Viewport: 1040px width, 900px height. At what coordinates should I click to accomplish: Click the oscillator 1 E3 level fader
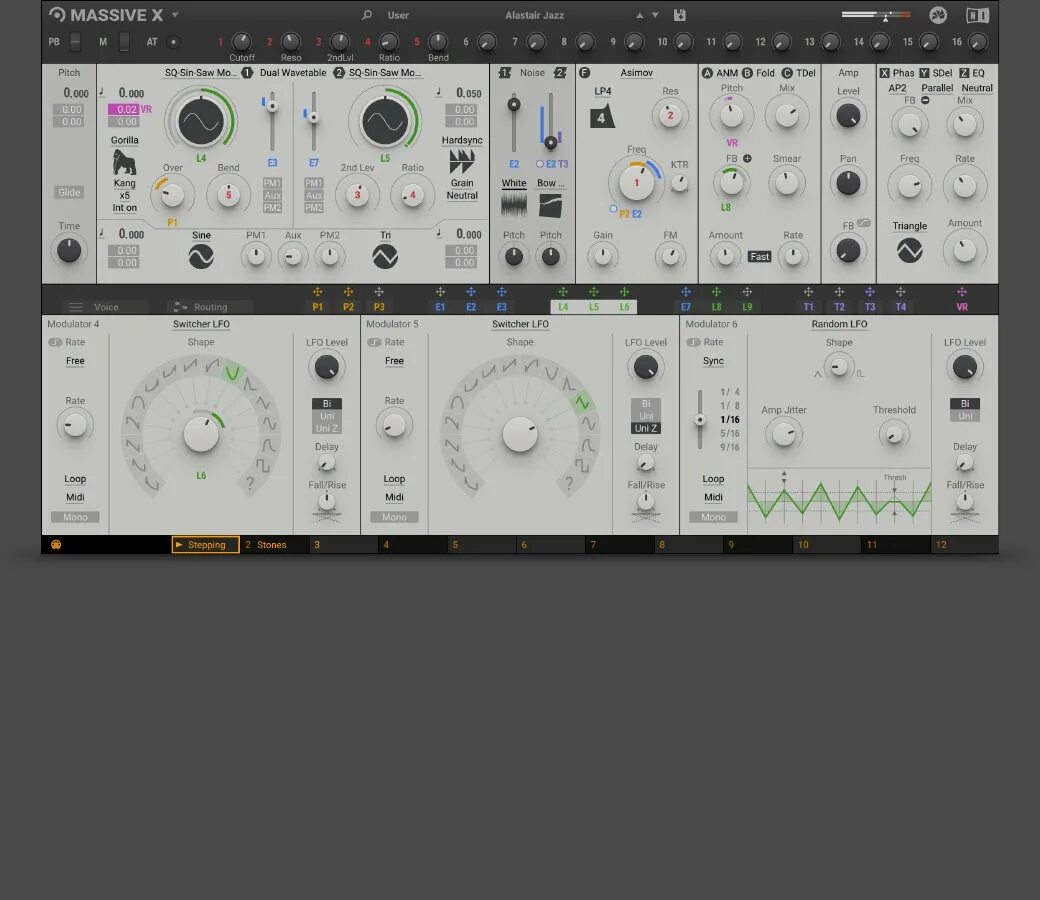click(x=272, y=121)
